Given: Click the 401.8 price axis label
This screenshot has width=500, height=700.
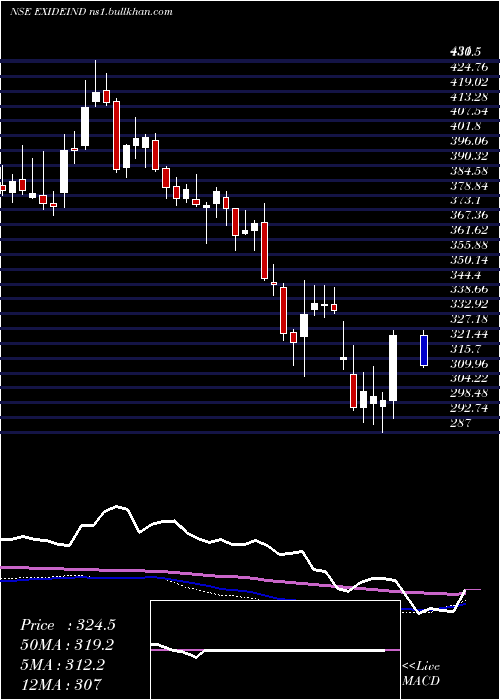Looking at the screenshot, I should (465, 126).
